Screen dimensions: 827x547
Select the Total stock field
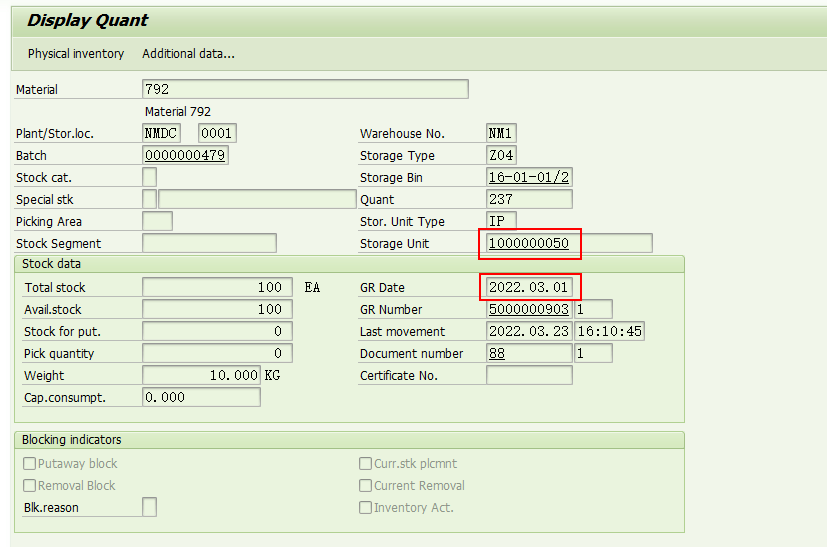[x=217, y=287]
